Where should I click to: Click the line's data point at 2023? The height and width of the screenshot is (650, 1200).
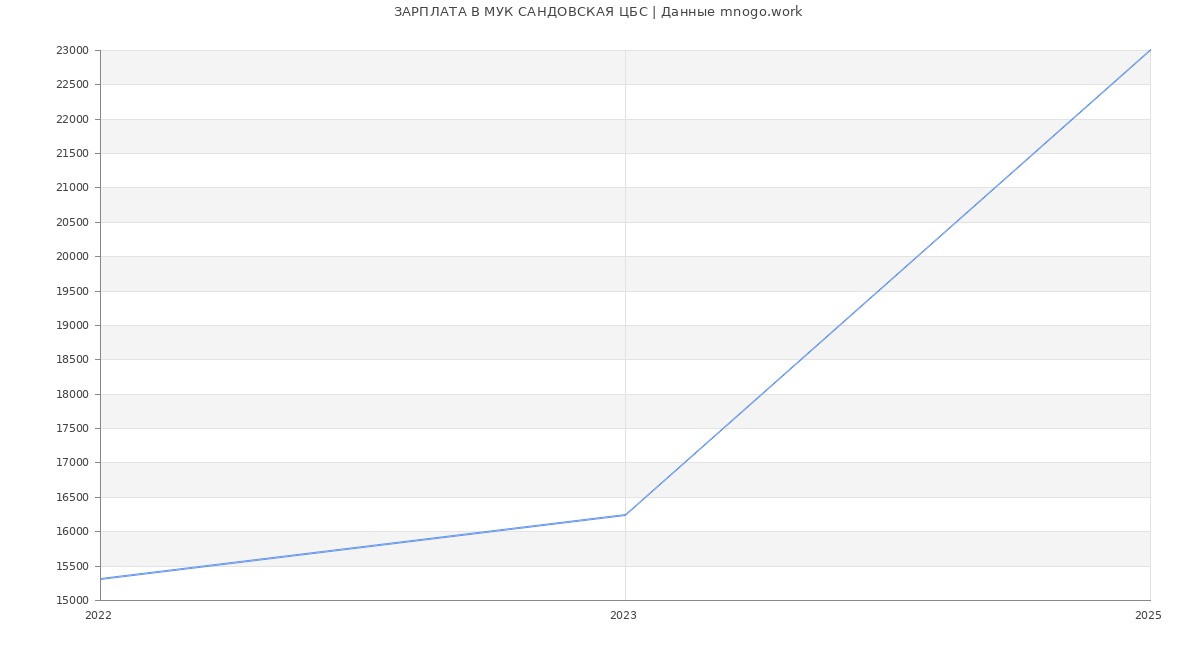pyautogui.click(x=625, y=515)
